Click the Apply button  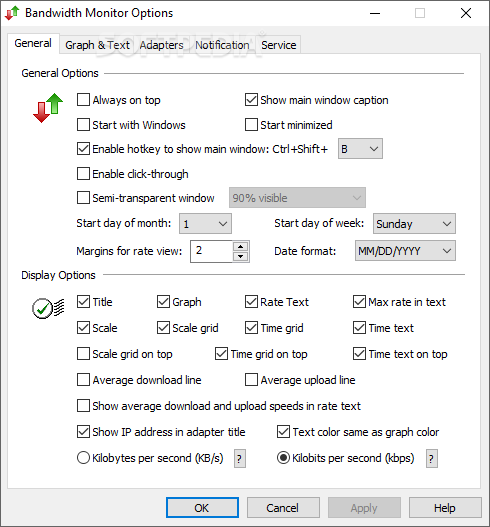pyautogui.click(x=364, y=508)
